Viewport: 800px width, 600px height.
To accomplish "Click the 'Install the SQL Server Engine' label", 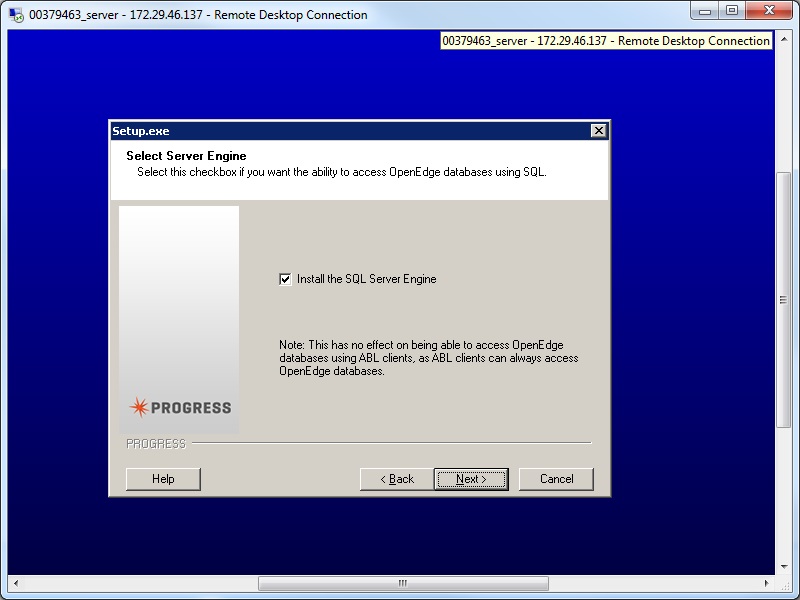I will point(366,279).
